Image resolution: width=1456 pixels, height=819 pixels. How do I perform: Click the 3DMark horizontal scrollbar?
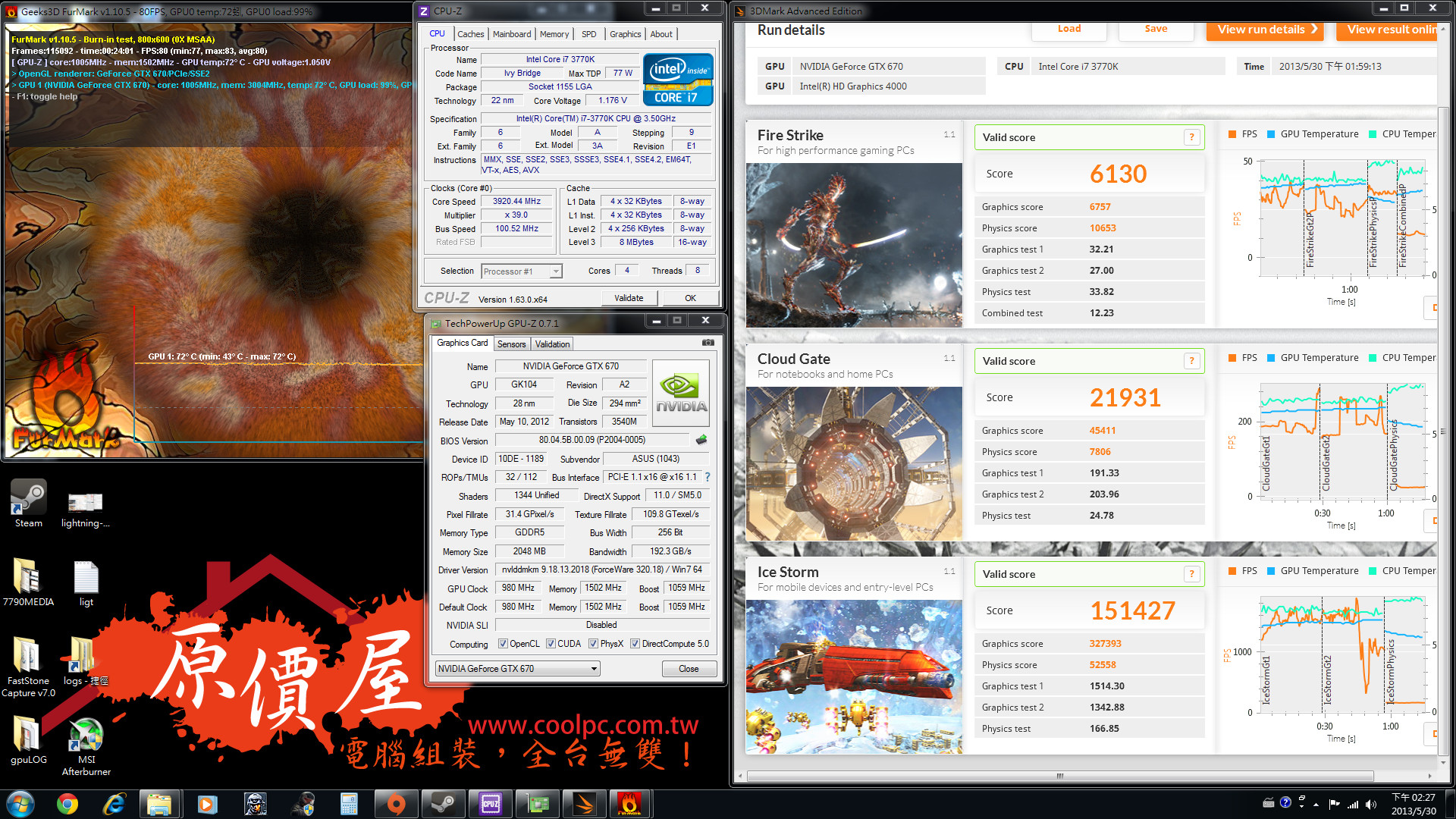click(x=1059, y=776)
